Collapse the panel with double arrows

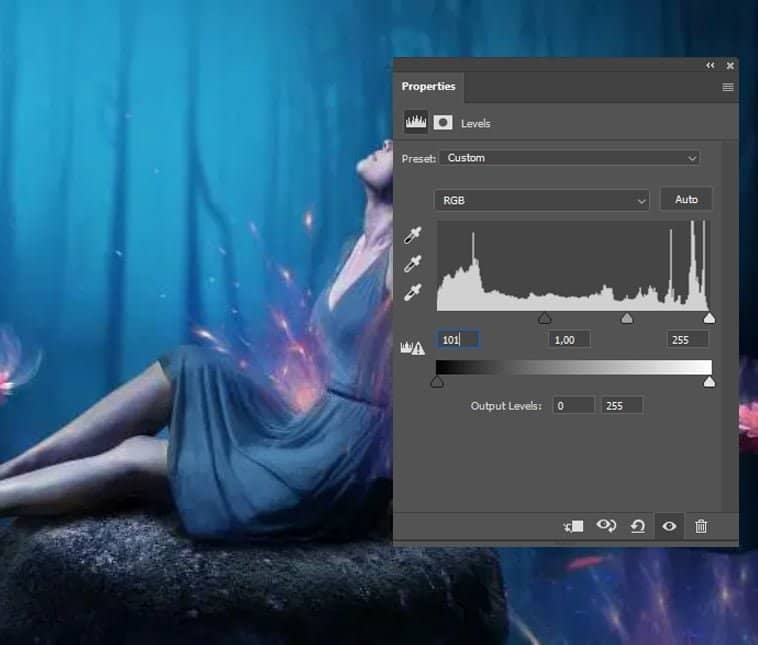point(711,66)
